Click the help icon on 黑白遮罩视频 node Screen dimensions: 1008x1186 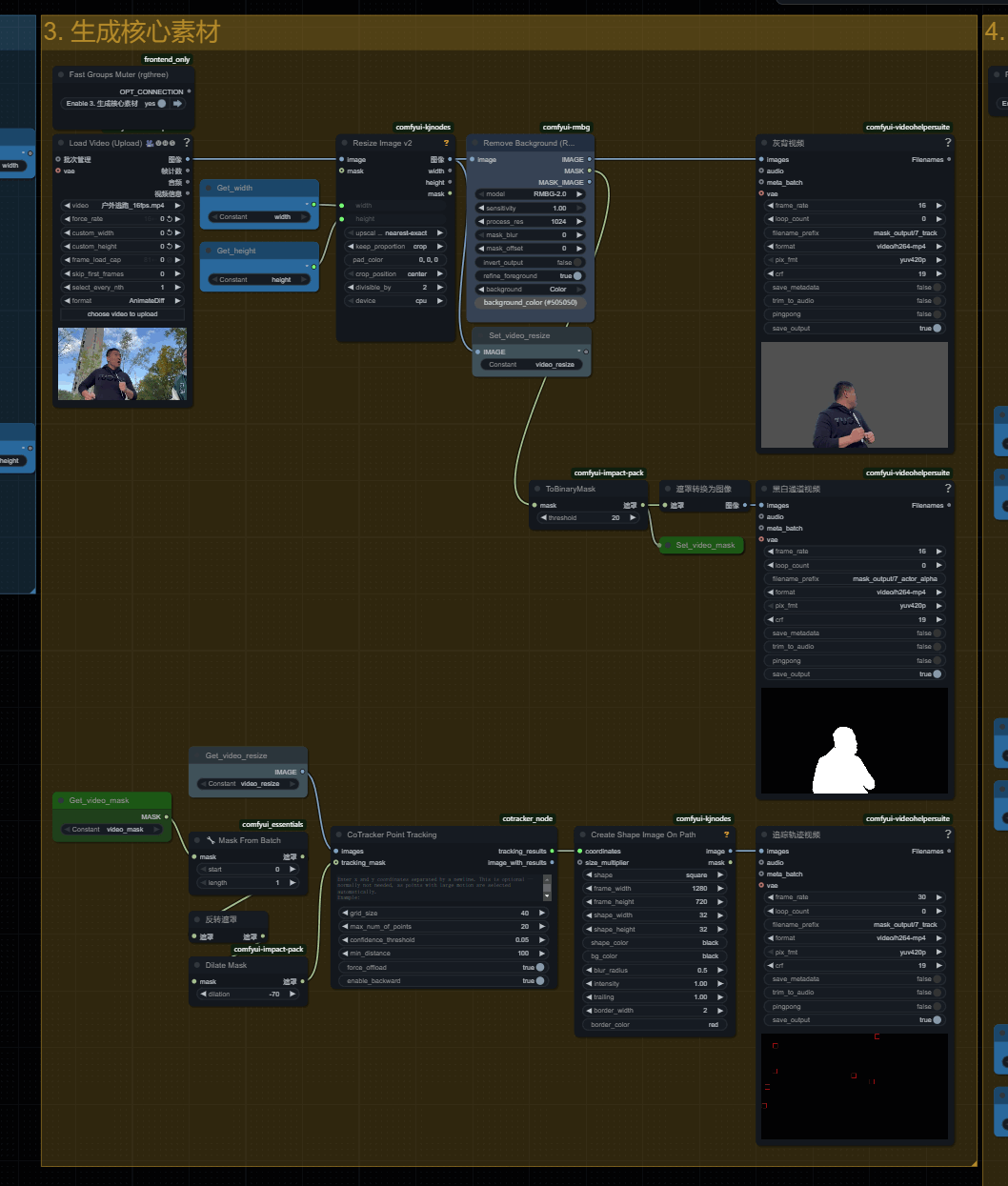[x=947, y=489]
